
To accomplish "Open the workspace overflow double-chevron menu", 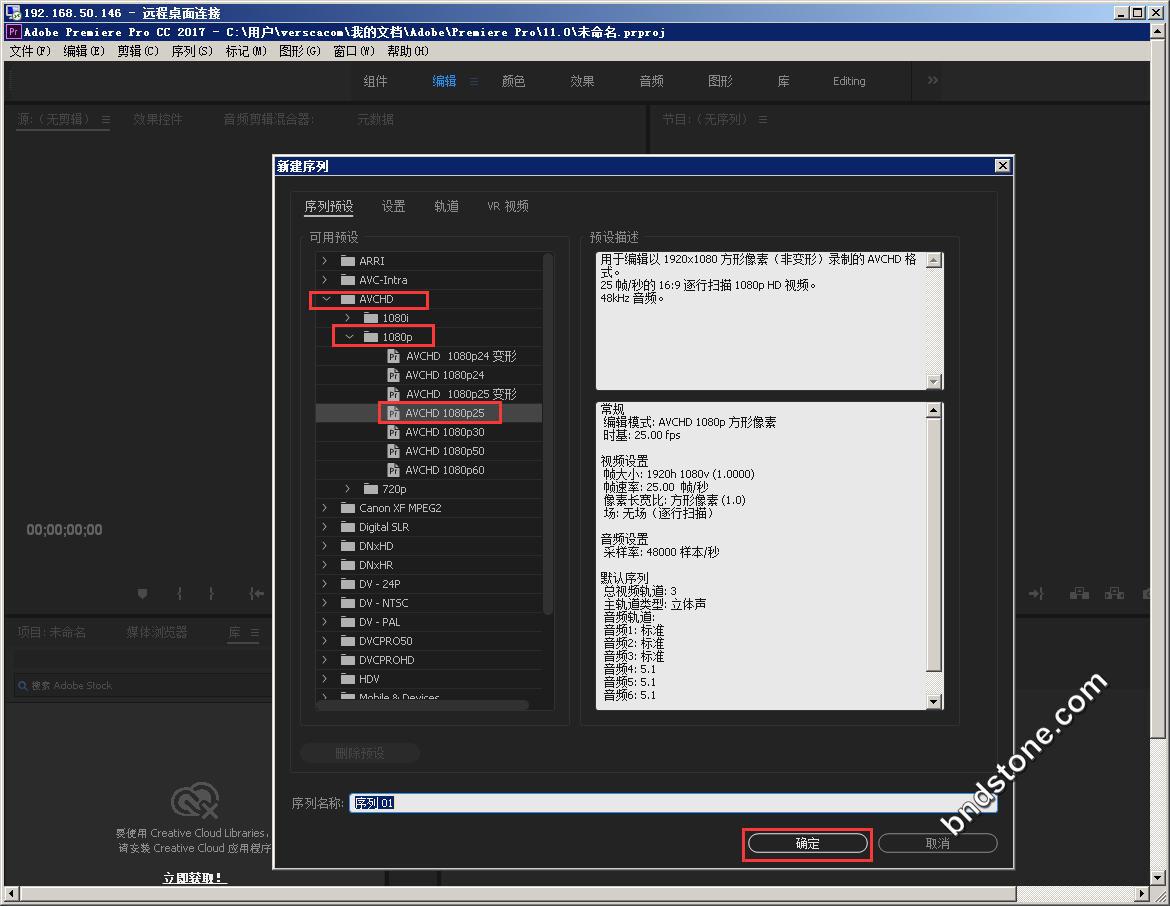I will tap(932, 81).
